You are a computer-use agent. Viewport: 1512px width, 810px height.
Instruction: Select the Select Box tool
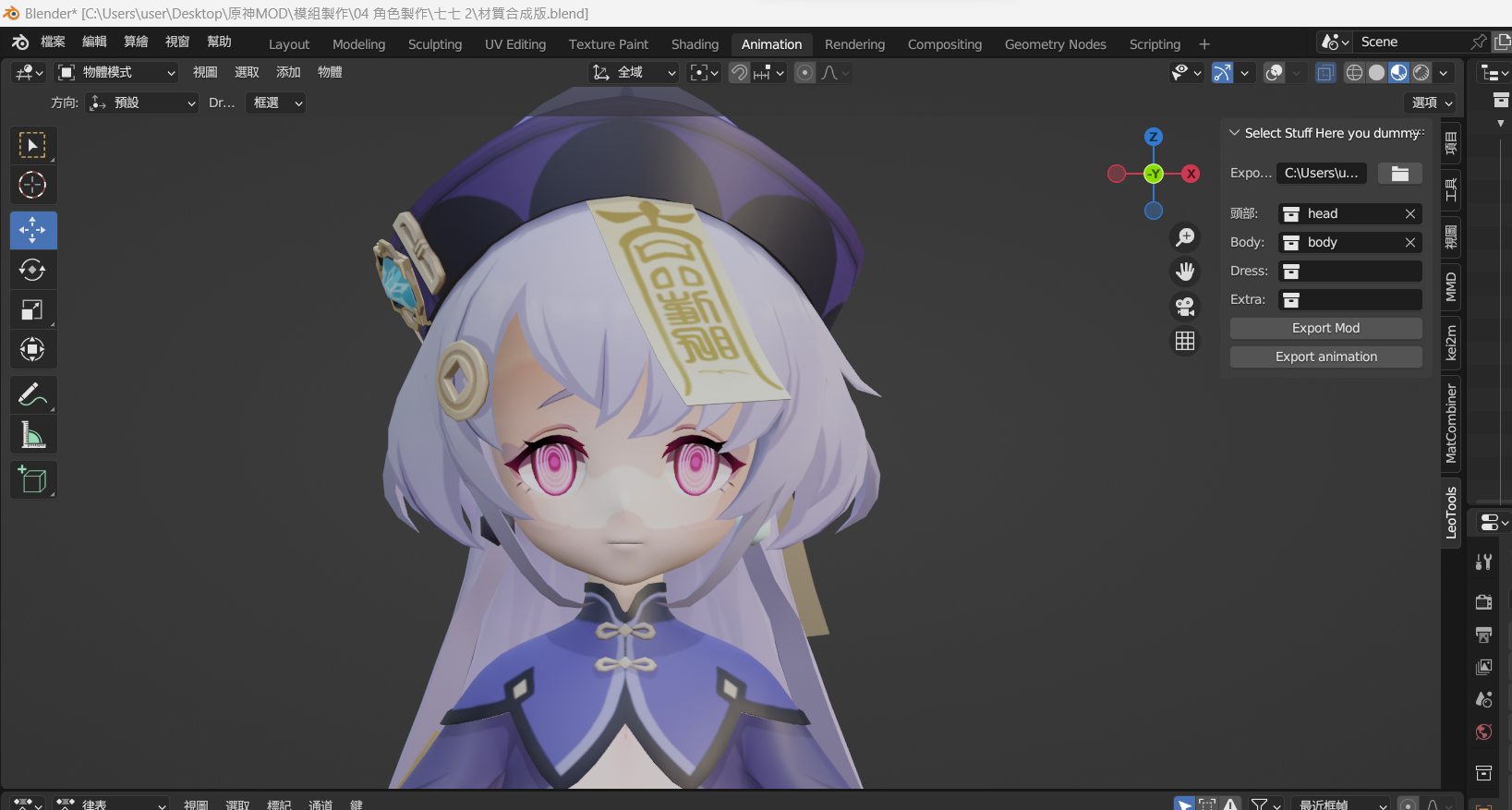point(33,145)
